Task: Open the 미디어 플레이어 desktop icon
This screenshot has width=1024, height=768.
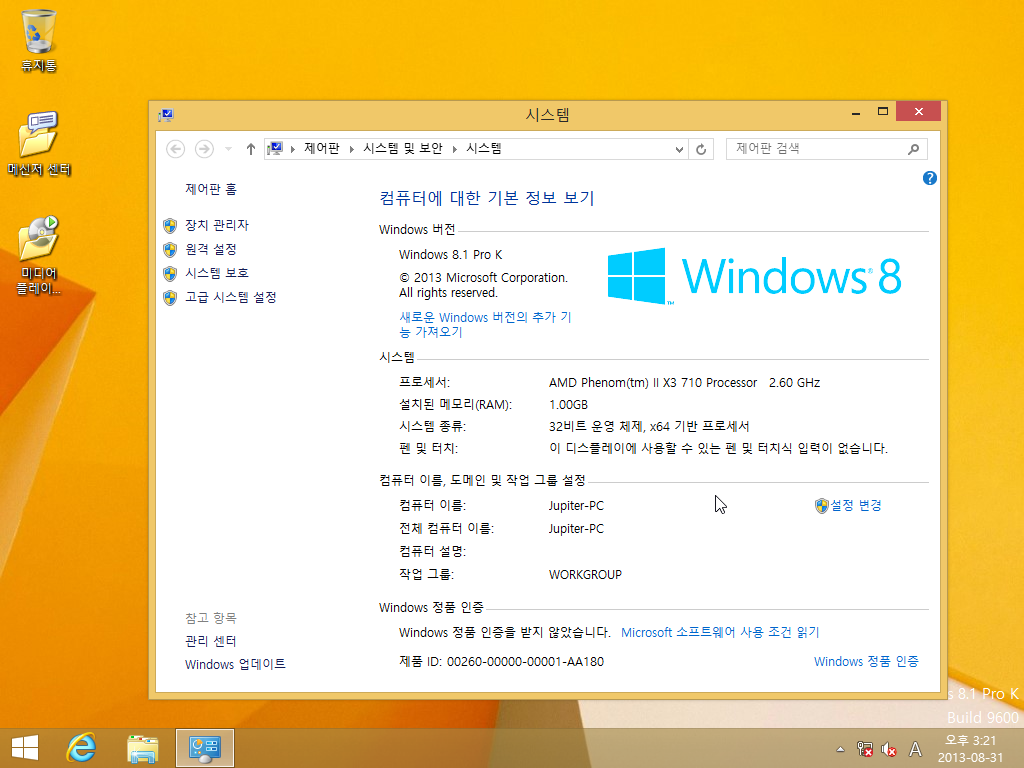Action: click(x=39, y=255)
